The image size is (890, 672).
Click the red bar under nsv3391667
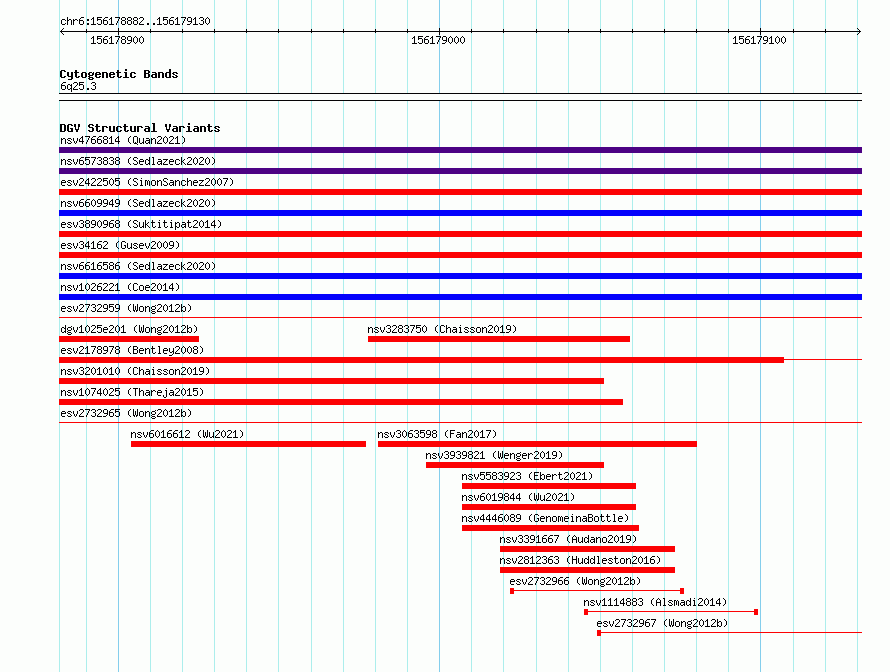tap(587, 549)
